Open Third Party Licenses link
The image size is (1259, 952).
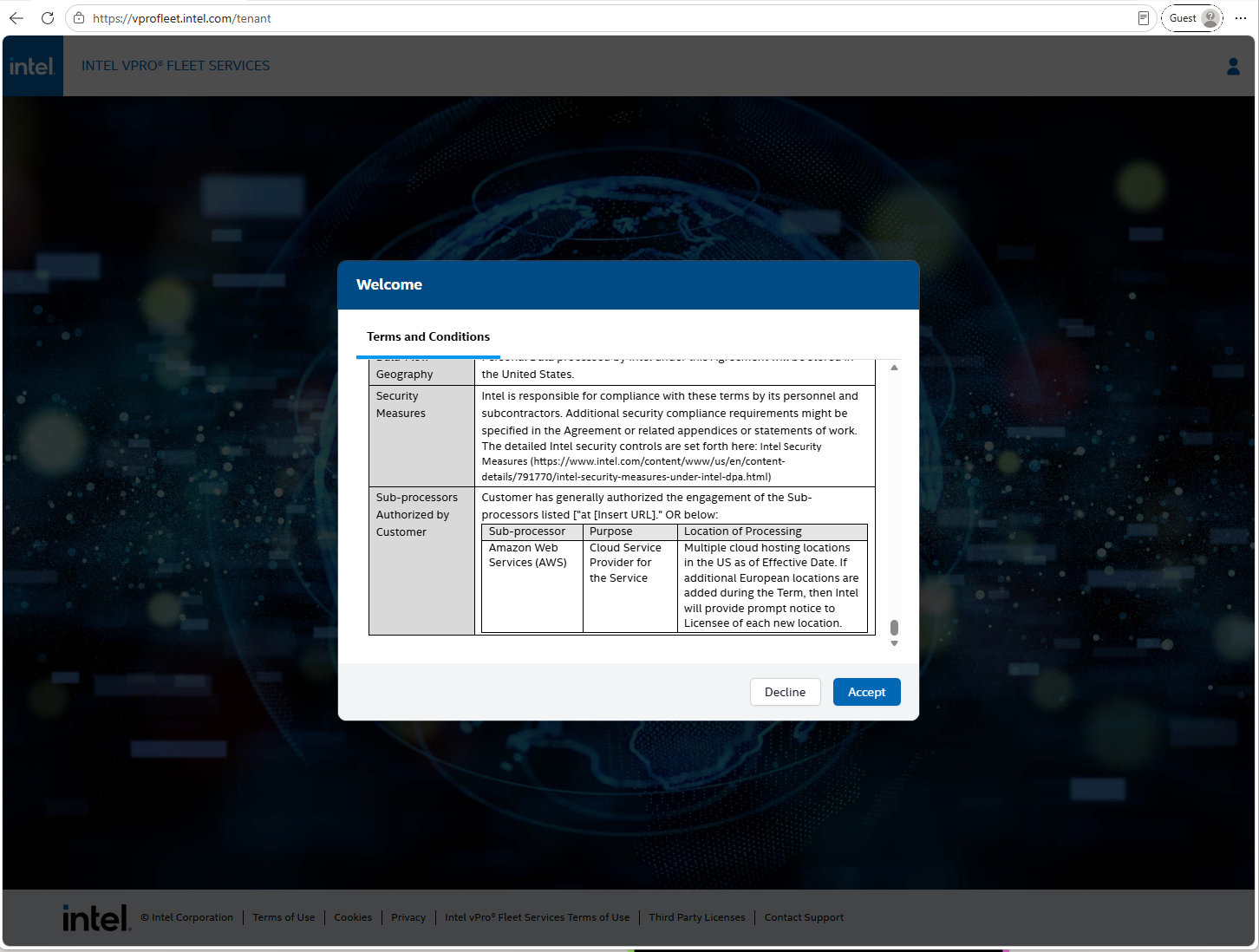click(x=697, y=917)
